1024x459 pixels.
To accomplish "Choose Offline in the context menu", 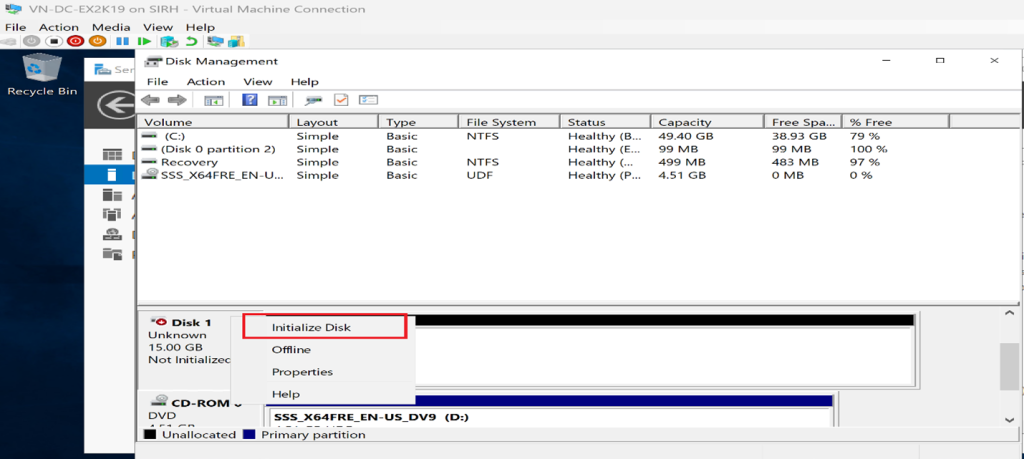I will point(291,350).
